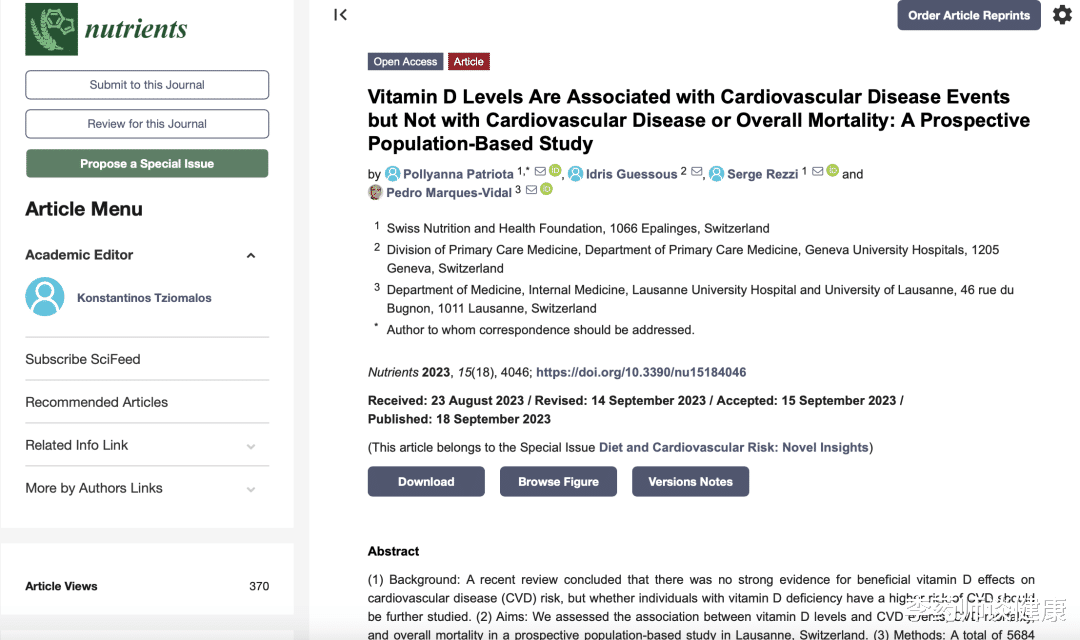Click Pedro Marques-Vidal's email envelope icon
Screen dimensions: 1080x640
click(x=531, y=190)
